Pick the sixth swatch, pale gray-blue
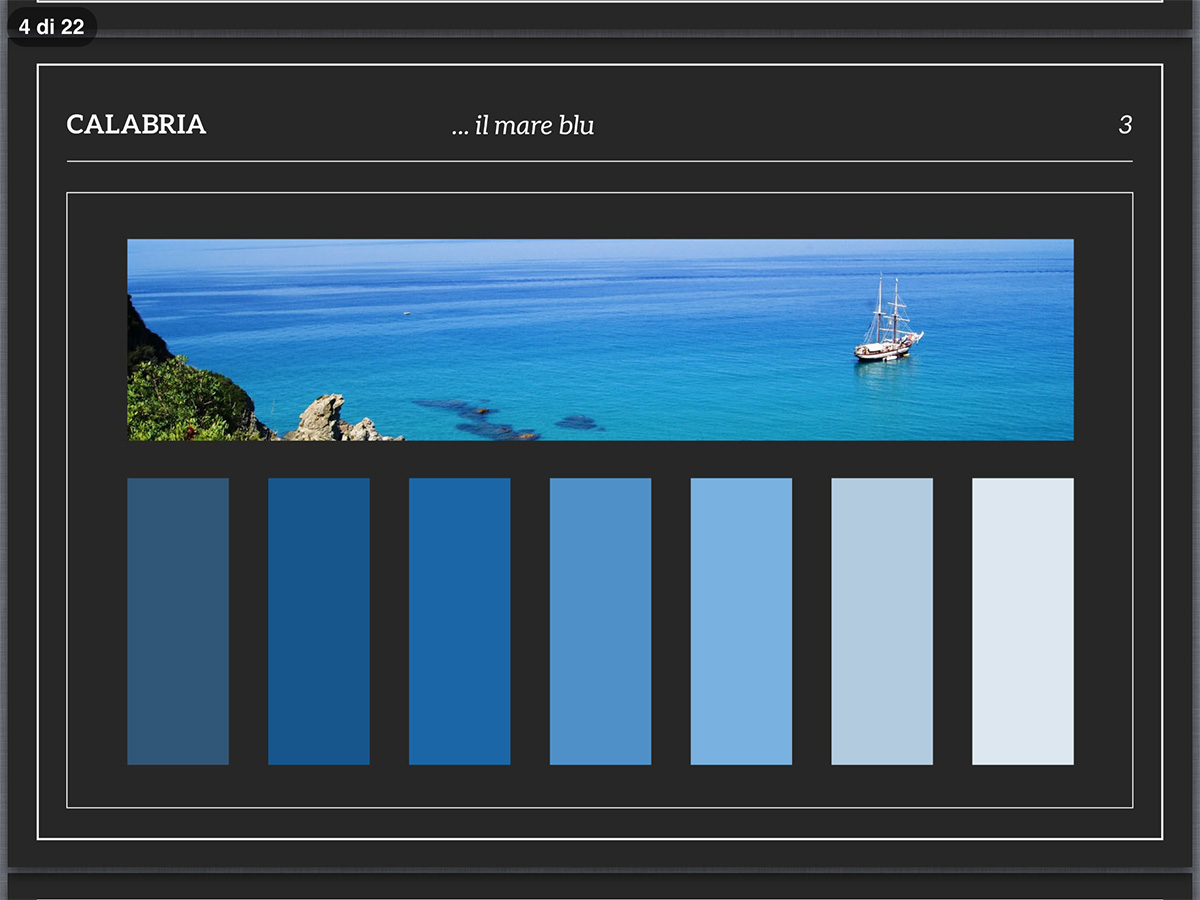Image resolution: width=1200 pixels, height=900 pixels. click(881, 621)
